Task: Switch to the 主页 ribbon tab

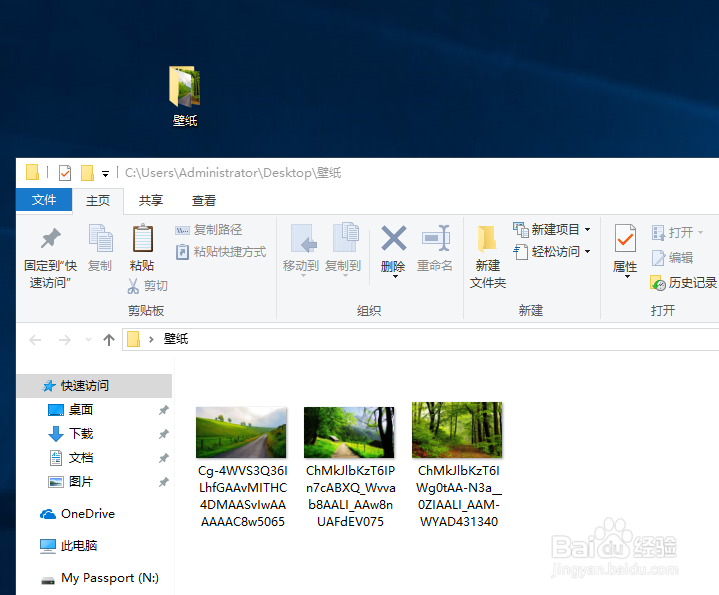Action: pyautogui.click(x=98, y=201)
